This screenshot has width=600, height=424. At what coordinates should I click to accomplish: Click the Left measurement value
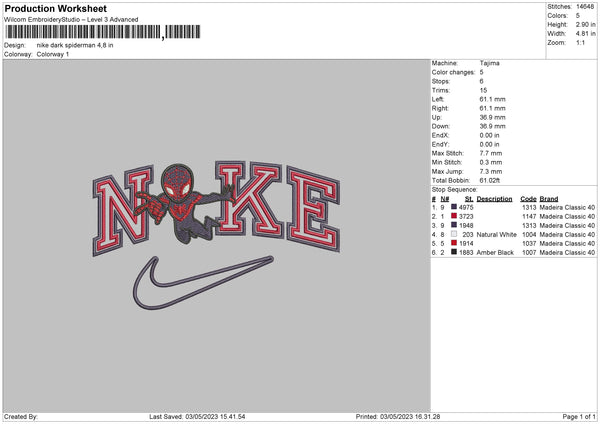click(492, 99)
